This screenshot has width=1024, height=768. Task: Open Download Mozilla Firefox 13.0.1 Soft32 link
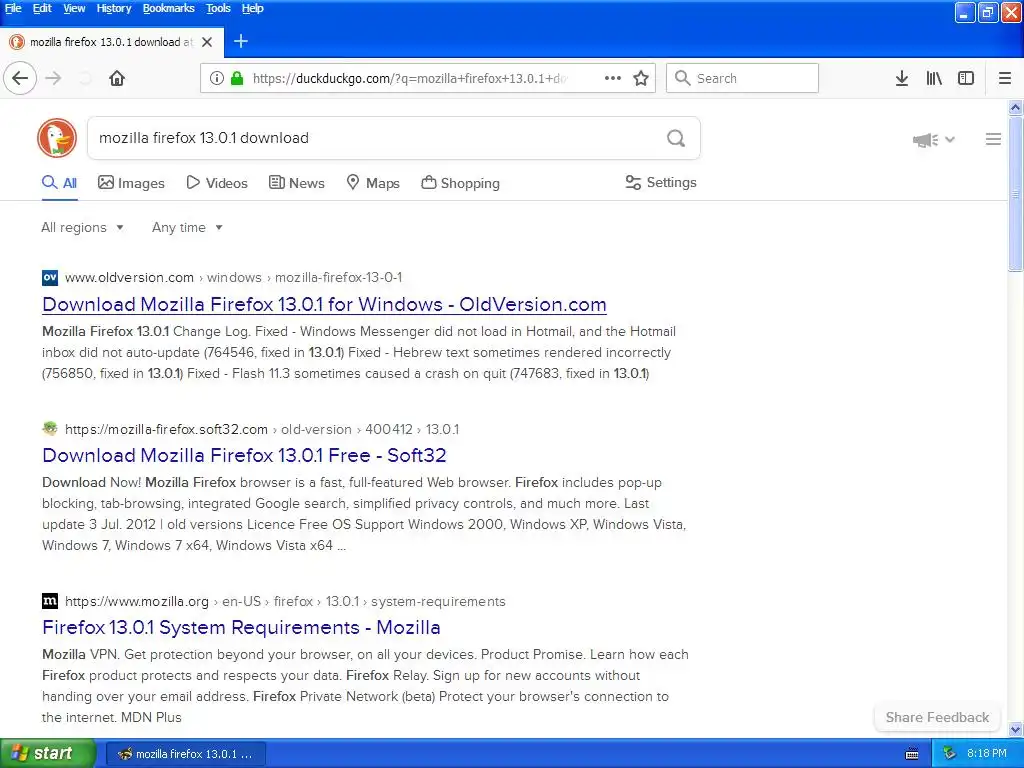click(x=244, y=455)
